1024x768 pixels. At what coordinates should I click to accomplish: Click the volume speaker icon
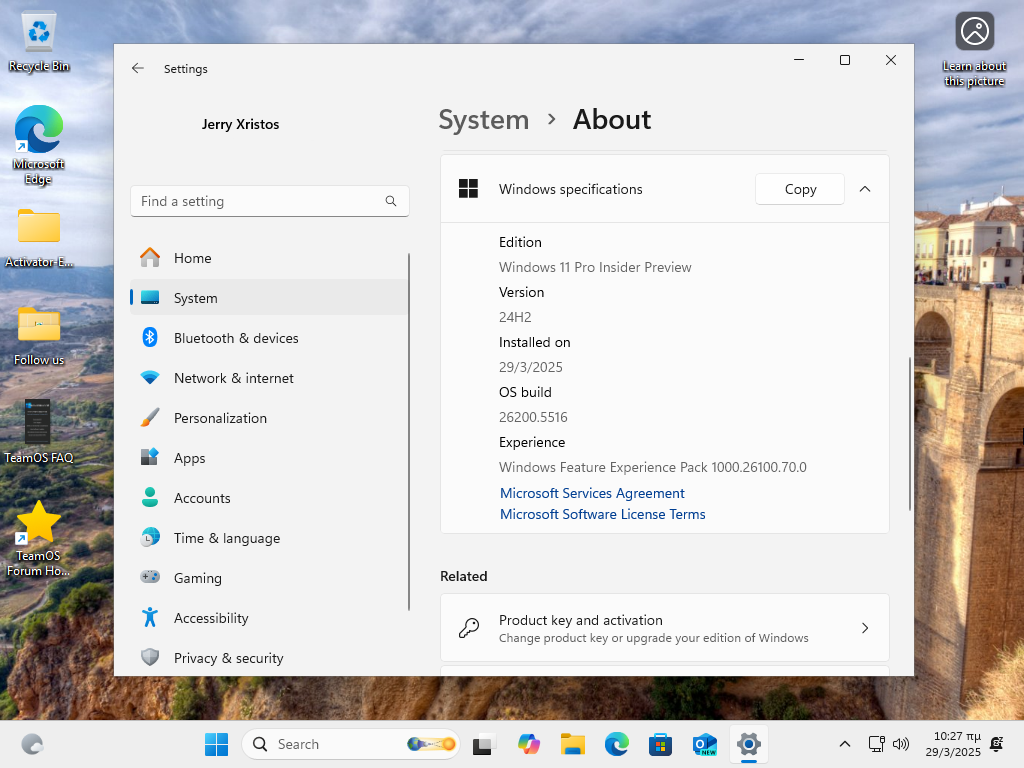click(x=901, y=744)
